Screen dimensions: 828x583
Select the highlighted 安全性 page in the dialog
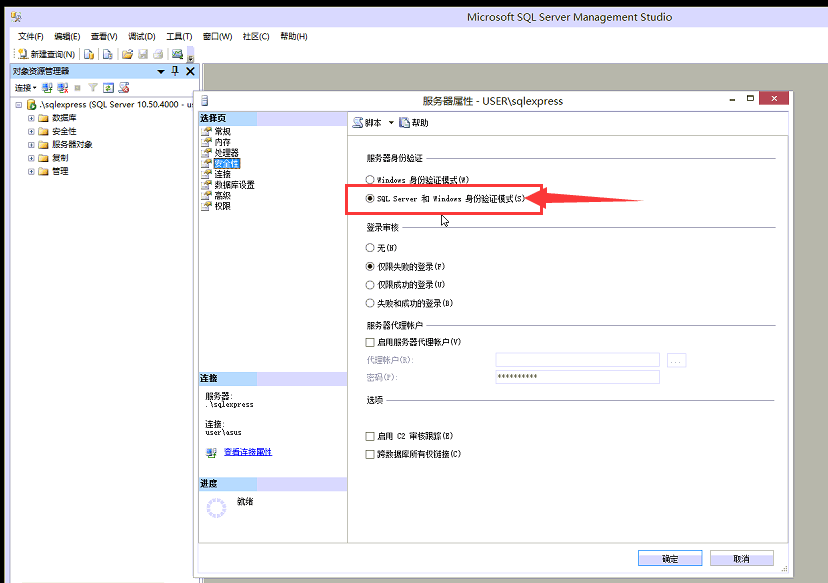[227, 164]
